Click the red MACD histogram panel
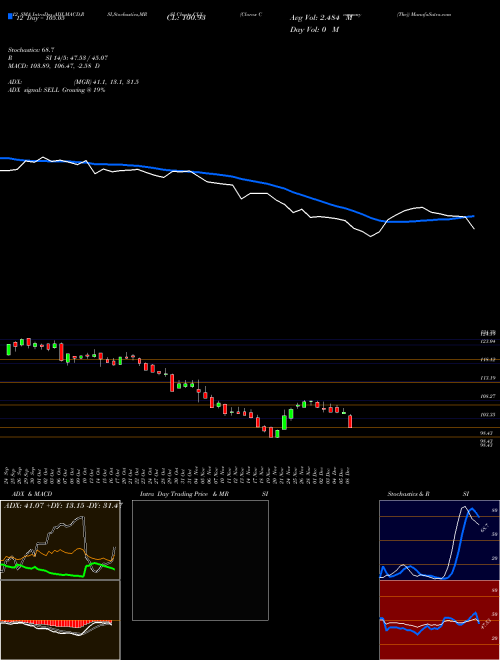This screenshot has width=500, height=660. pyautogui.click(x=60, y=620)
